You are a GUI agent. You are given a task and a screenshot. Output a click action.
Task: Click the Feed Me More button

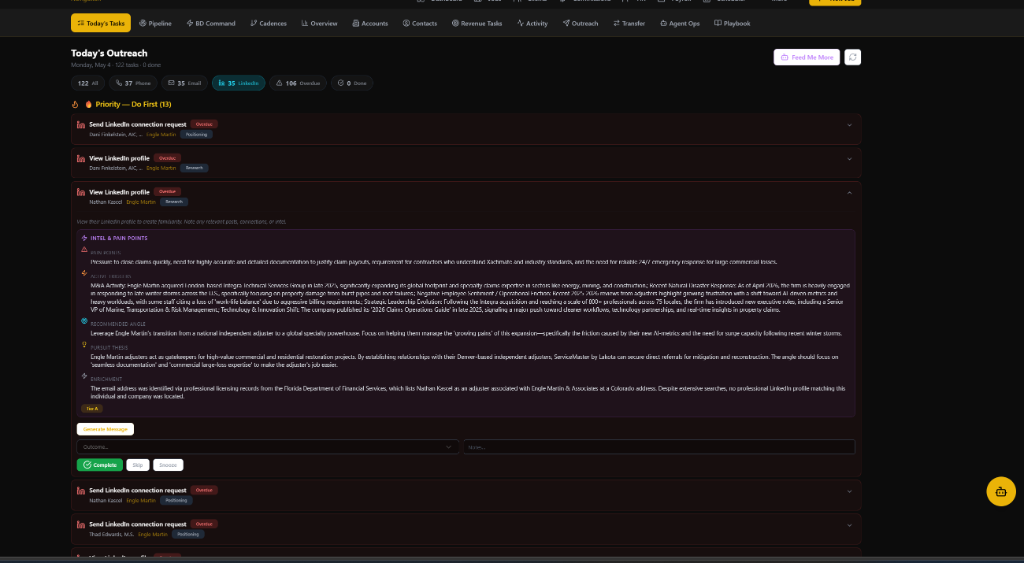pos(807,57)
